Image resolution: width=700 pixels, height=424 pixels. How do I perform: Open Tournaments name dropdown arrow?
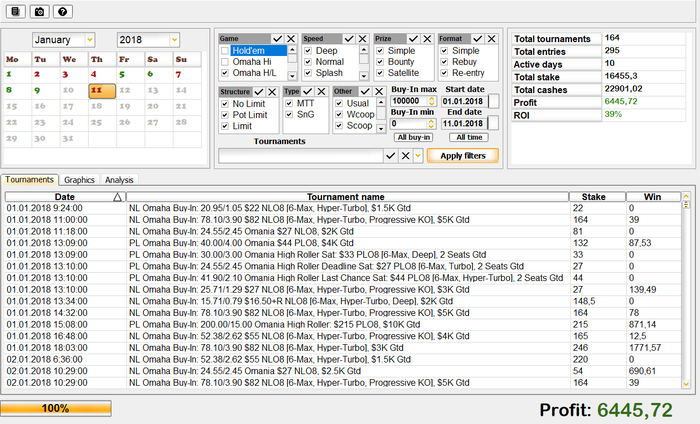coord(418,156)
